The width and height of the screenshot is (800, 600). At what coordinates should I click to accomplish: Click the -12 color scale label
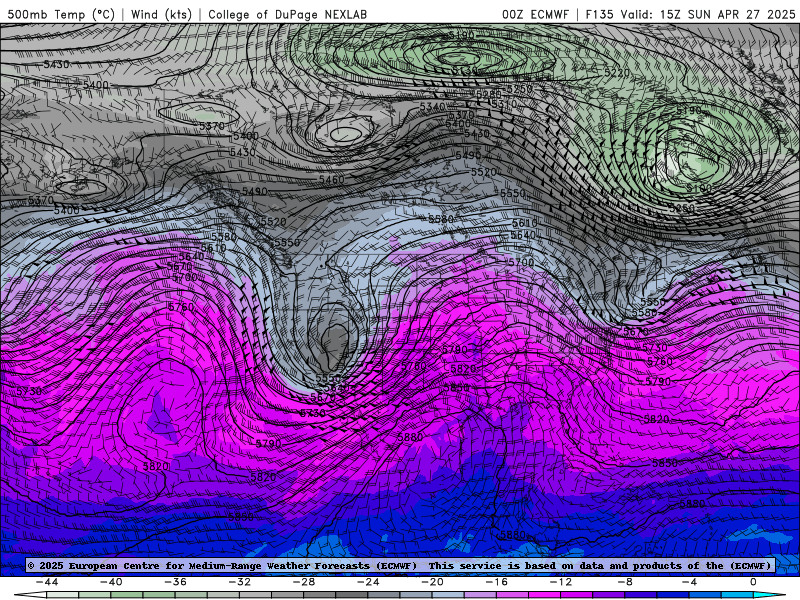pos(561,582)
